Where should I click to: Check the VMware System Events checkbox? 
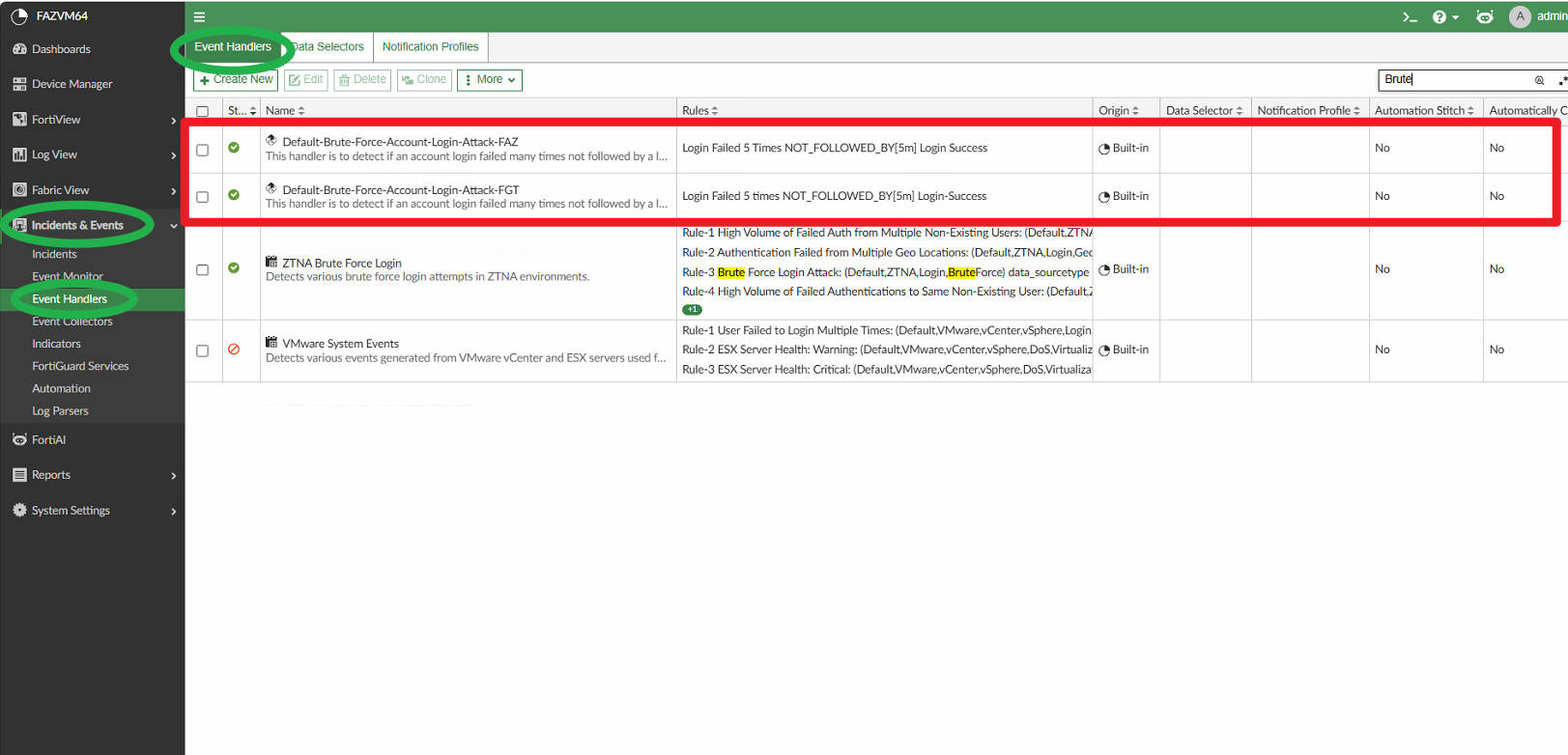[x=202, y=350]
